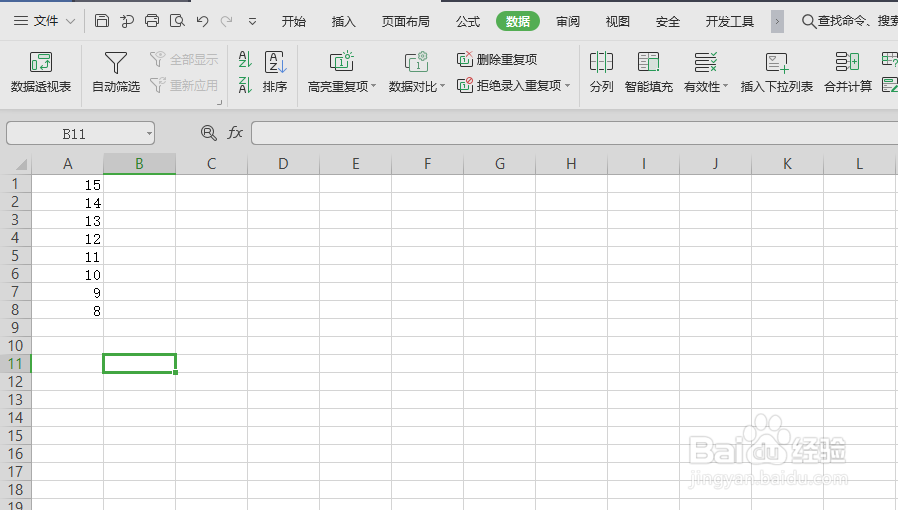Switch to the 审阅 tab
The width and height of the screenshot is (898, 510).
(x=568, y=22)
